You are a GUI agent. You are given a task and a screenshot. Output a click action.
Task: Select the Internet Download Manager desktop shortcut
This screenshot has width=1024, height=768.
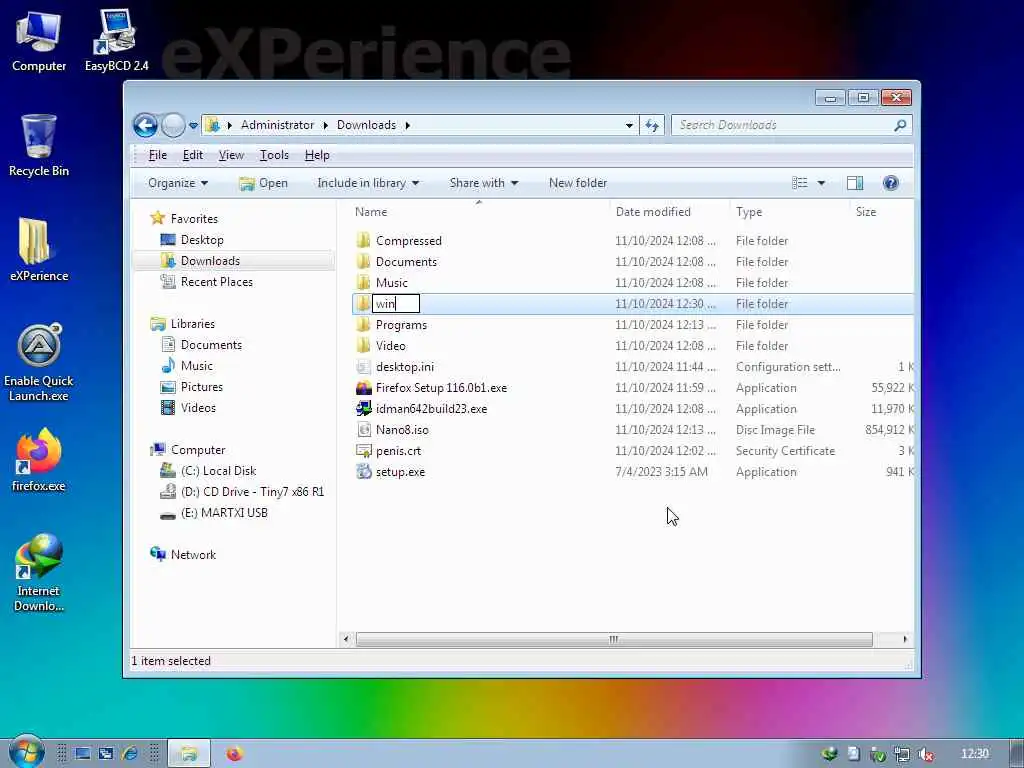(x=39, y=573)
